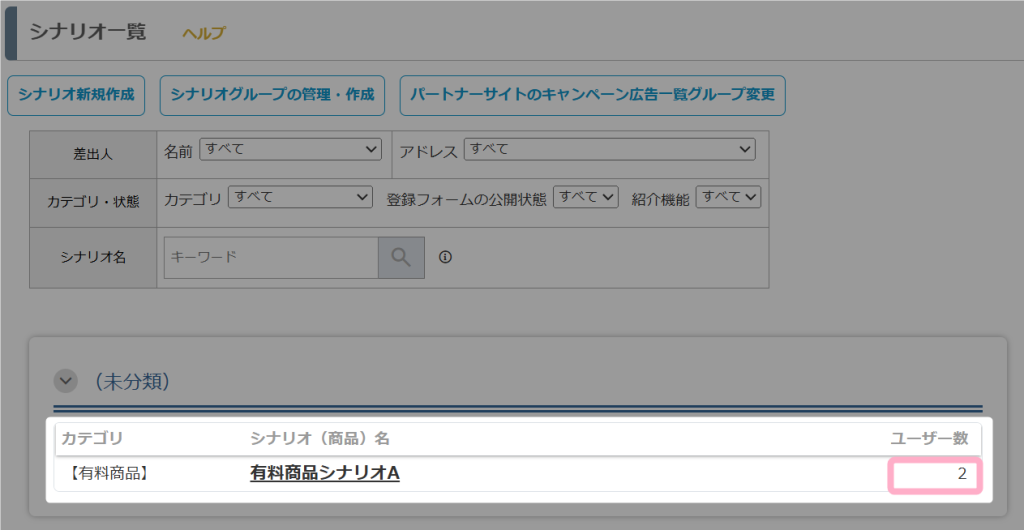1024x530 pixels.
Task: Click the (未分類) group title
Action: [x=133, y=382]
